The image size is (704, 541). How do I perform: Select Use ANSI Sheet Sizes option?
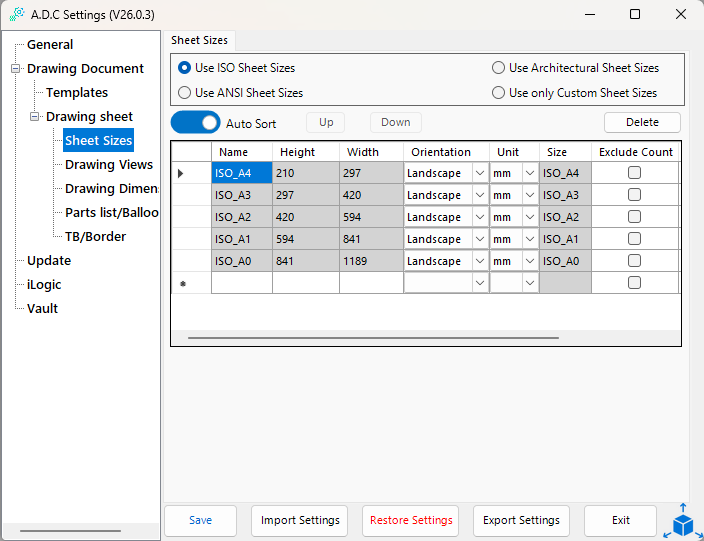(185, 92)
